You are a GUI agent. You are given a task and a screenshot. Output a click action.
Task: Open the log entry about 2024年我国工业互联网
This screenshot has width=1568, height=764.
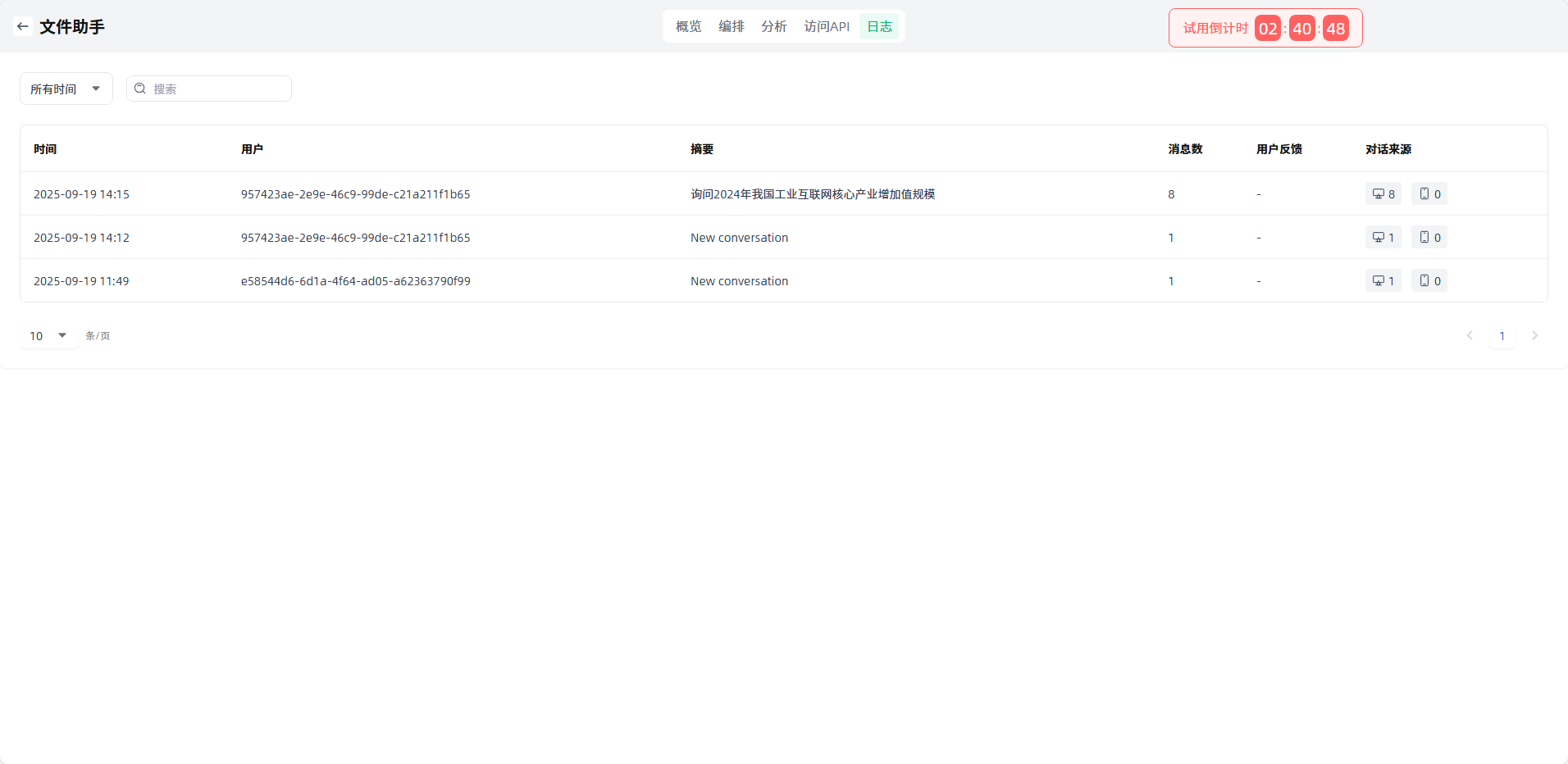812,194
